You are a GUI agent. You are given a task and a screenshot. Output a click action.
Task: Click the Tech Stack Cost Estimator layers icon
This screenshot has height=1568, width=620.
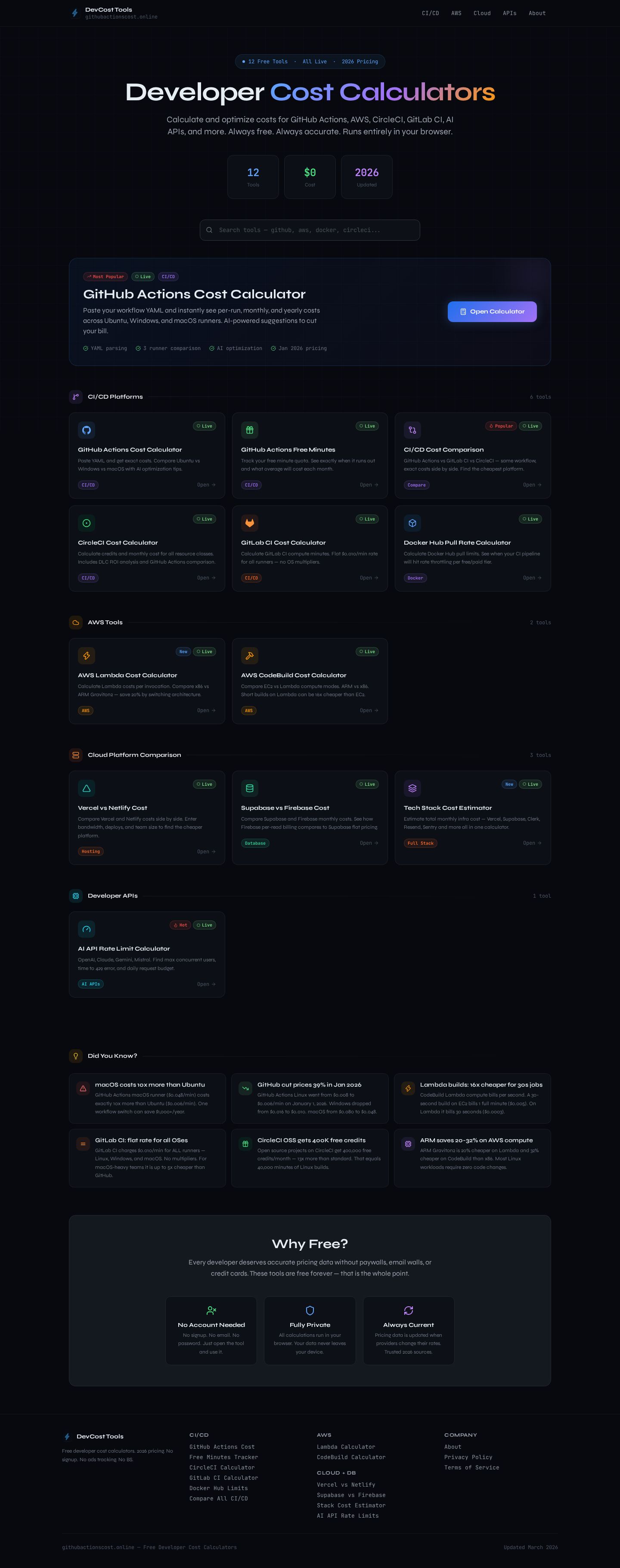pyautogui.click(x=412, y=788)
